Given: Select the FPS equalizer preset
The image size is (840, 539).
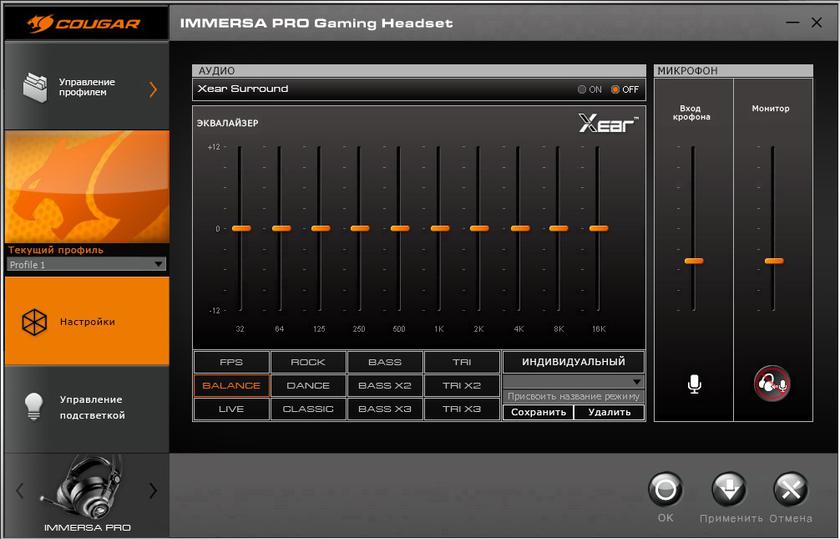Looking at the screenshot, I should tap(231, 362).
